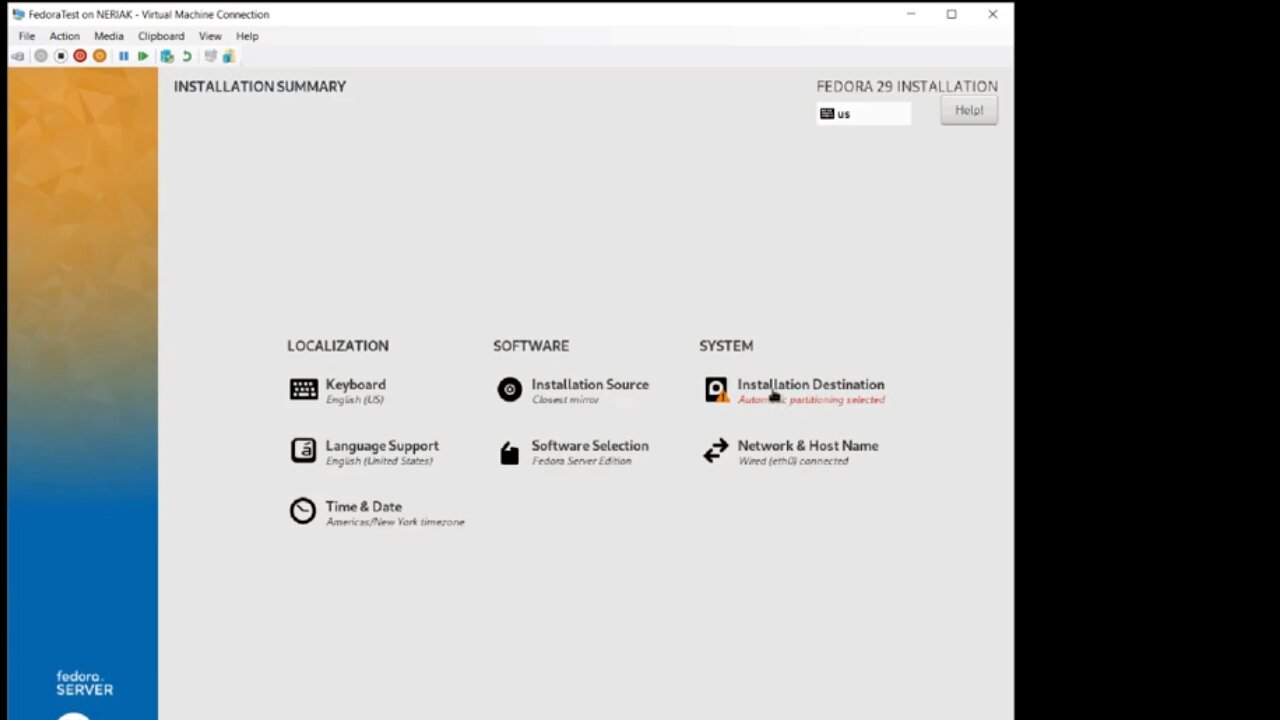Image resolution: width=1280 pixels, height=720 pixels.
Task: Click 'Closest mirror' subtitle text
Action: tap(565, 400)
